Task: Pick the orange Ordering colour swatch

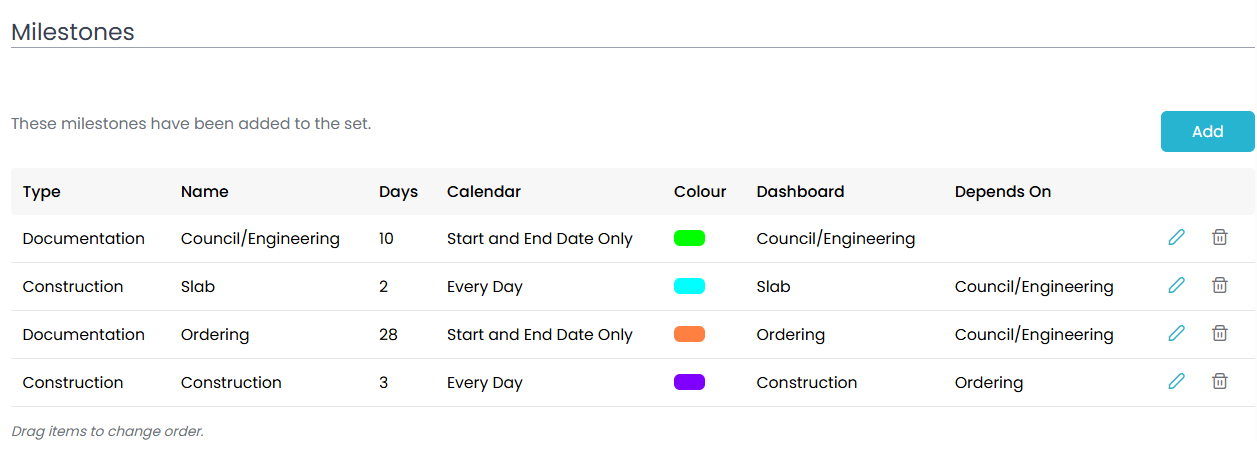Action: (689, 334)
